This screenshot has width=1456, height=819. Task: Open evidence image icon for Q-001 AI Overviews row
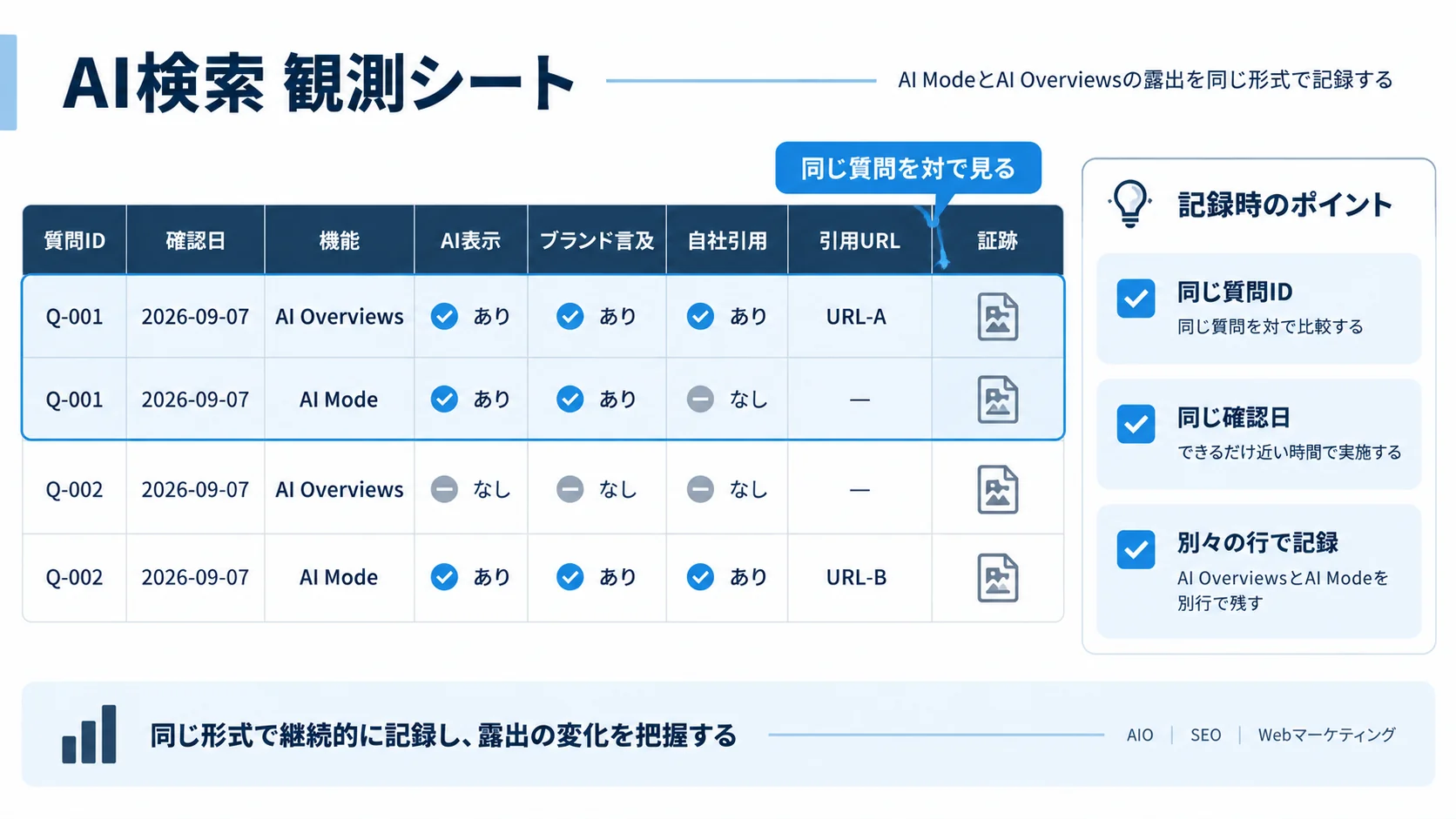[997, 317]
